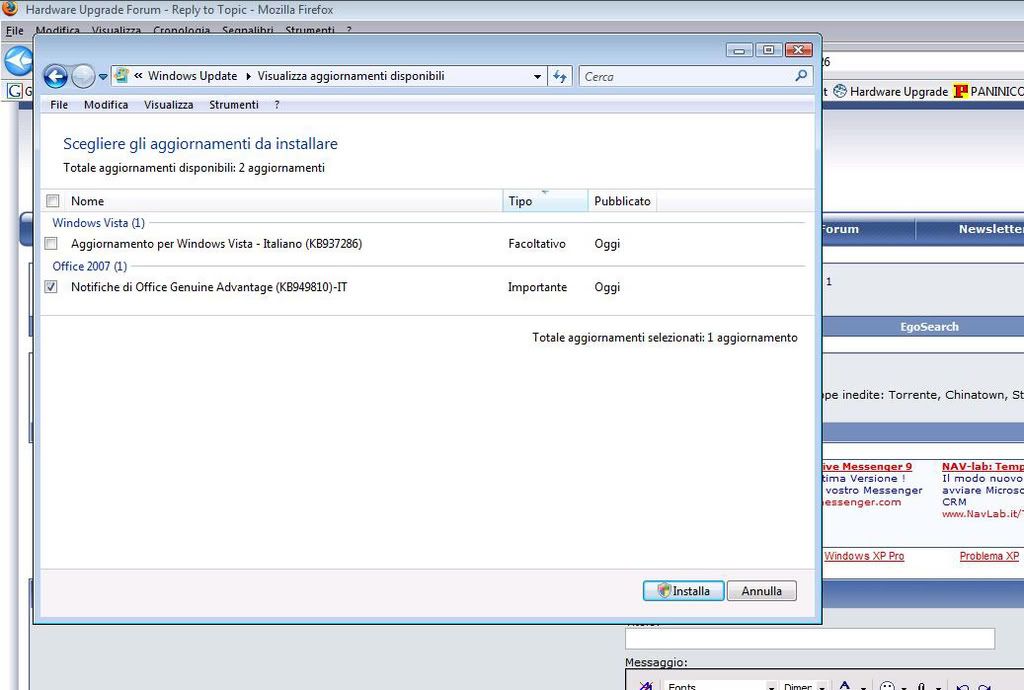Open the Visualizza menu in Windows Update
The width and height of the screenshot is (1024, 690).
tap(168, 105)
